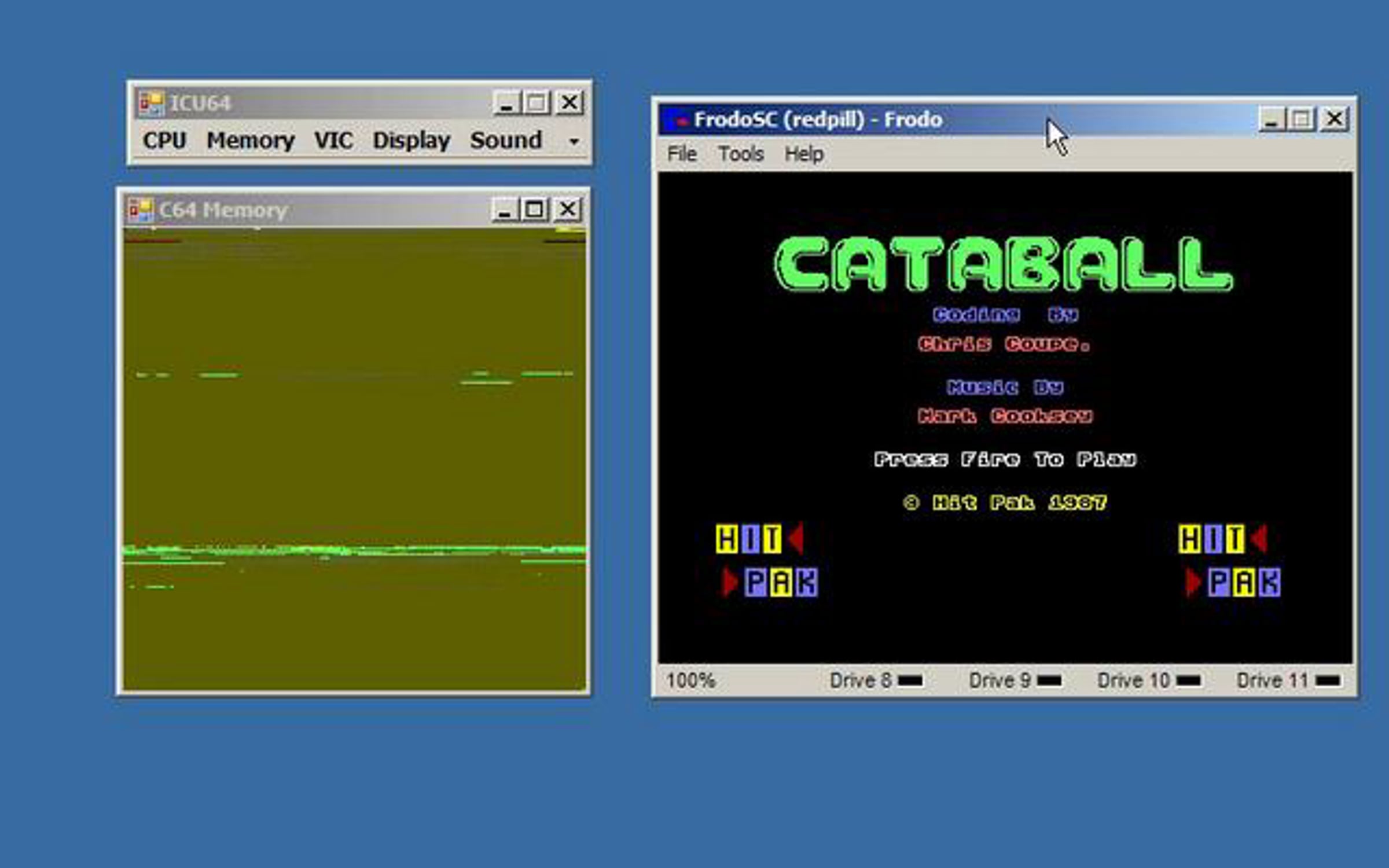Close the C64 Memory window
1389x868 pixels.
pyautogui.click(x=567, y=209)
